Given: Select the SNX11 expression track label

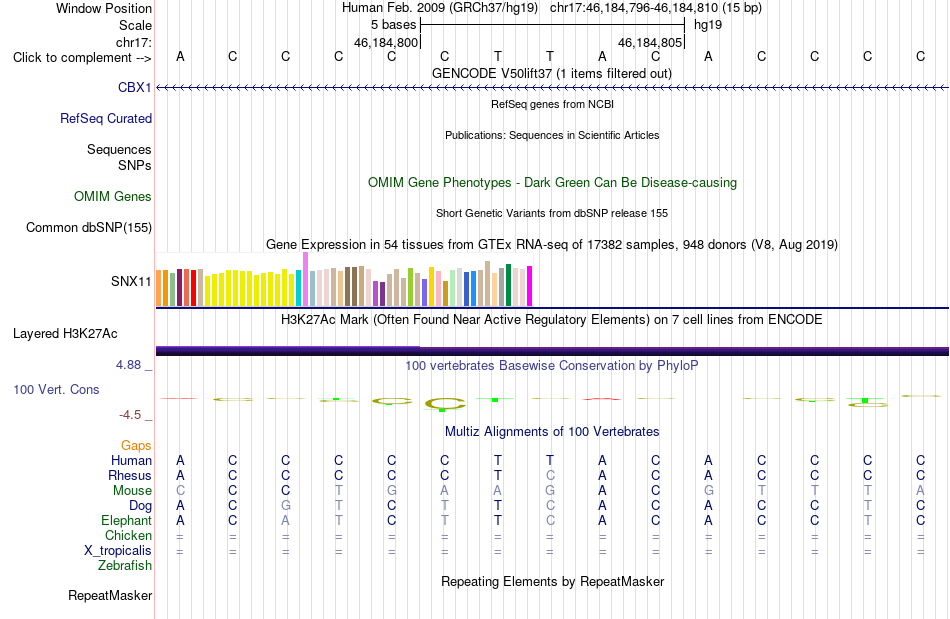Looking at the screenshot, I should (x=131, y=281).
